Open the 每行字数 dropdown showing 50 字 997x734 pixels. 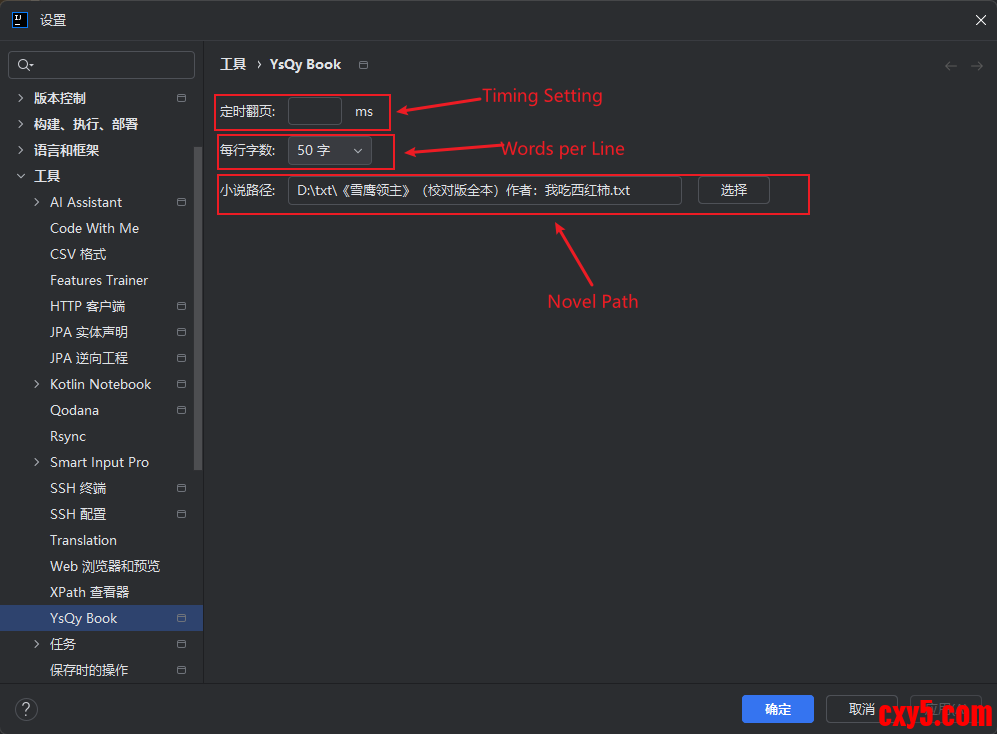[x=329, y=150]
